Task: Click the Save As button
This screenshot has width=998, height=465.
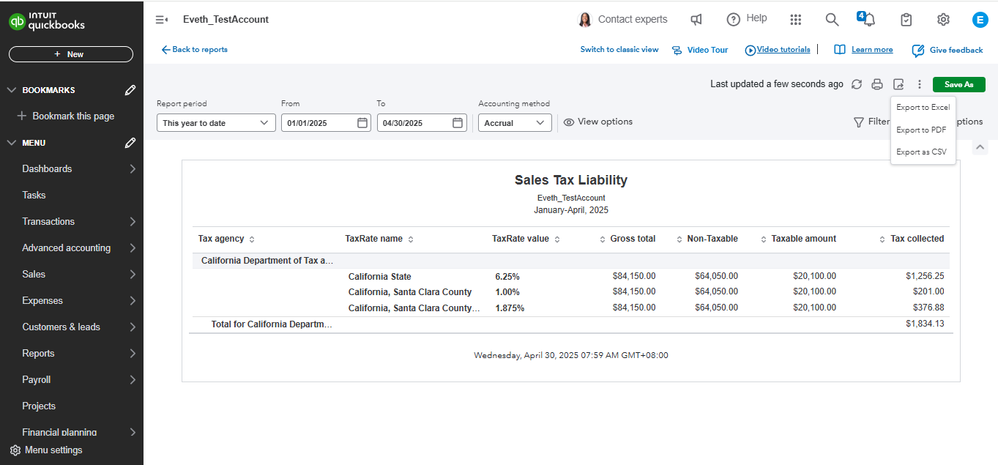Action: pyautogui.click(x=959, y=84)
